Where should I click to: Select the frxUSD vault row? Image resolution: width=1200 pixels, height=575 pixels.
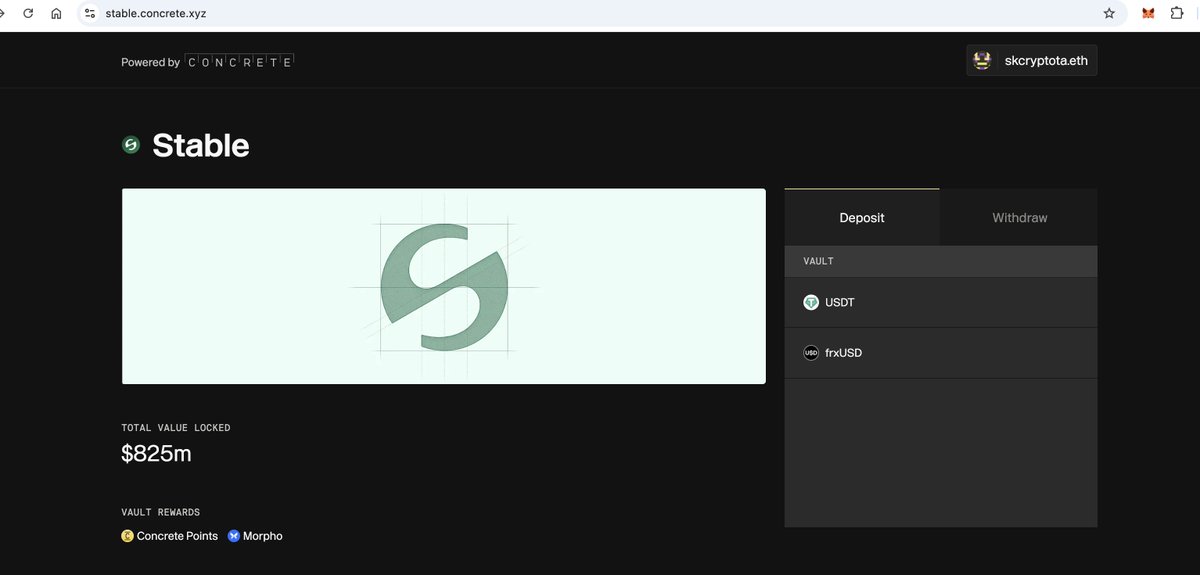tap(941, 353)
